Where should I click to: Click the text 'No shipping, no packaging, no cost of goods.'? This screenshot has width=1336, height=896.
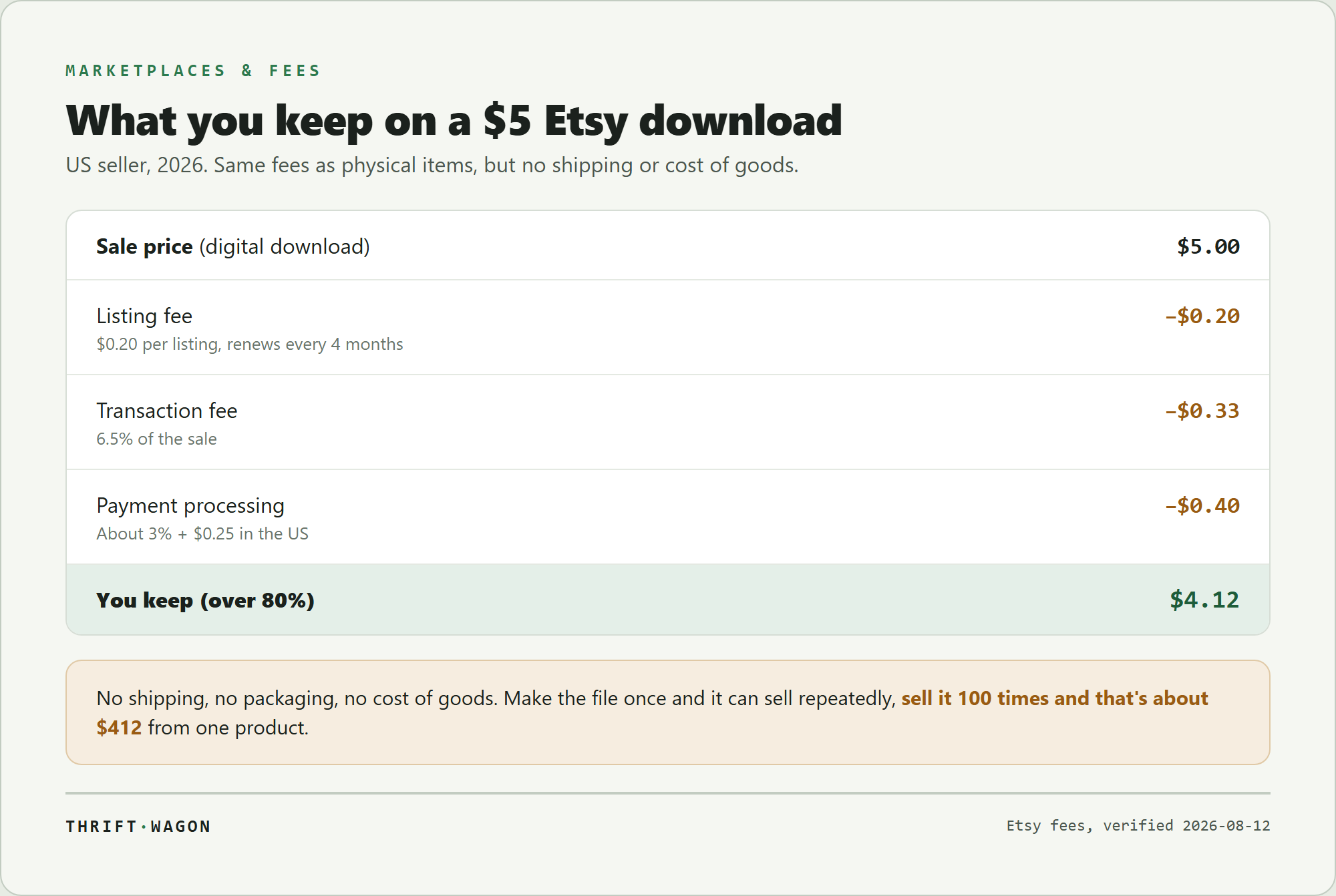tap(297, 698)
